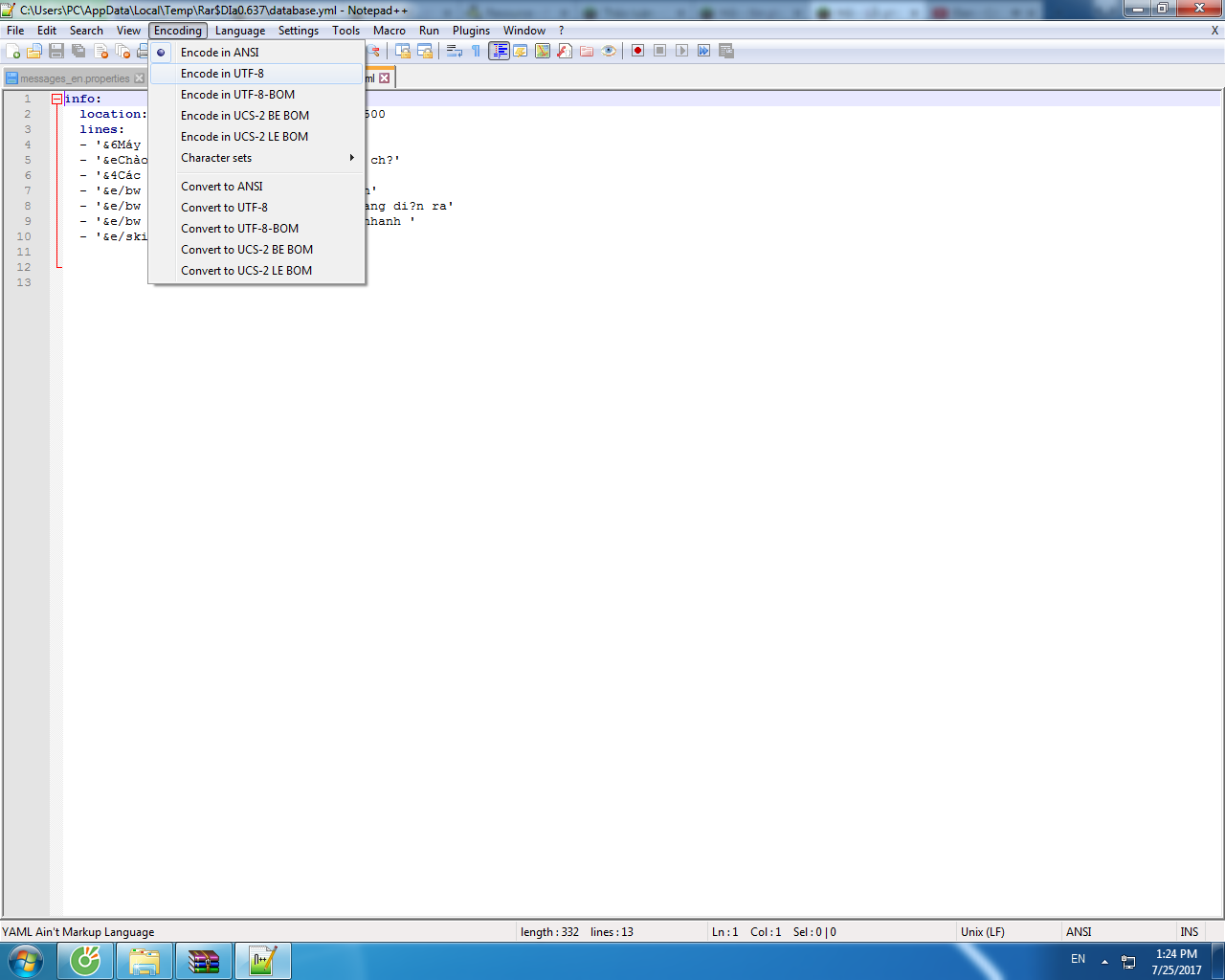Click the YAML Ain't Markup Language status text
1225x980 pixels.
click(78, 932)
